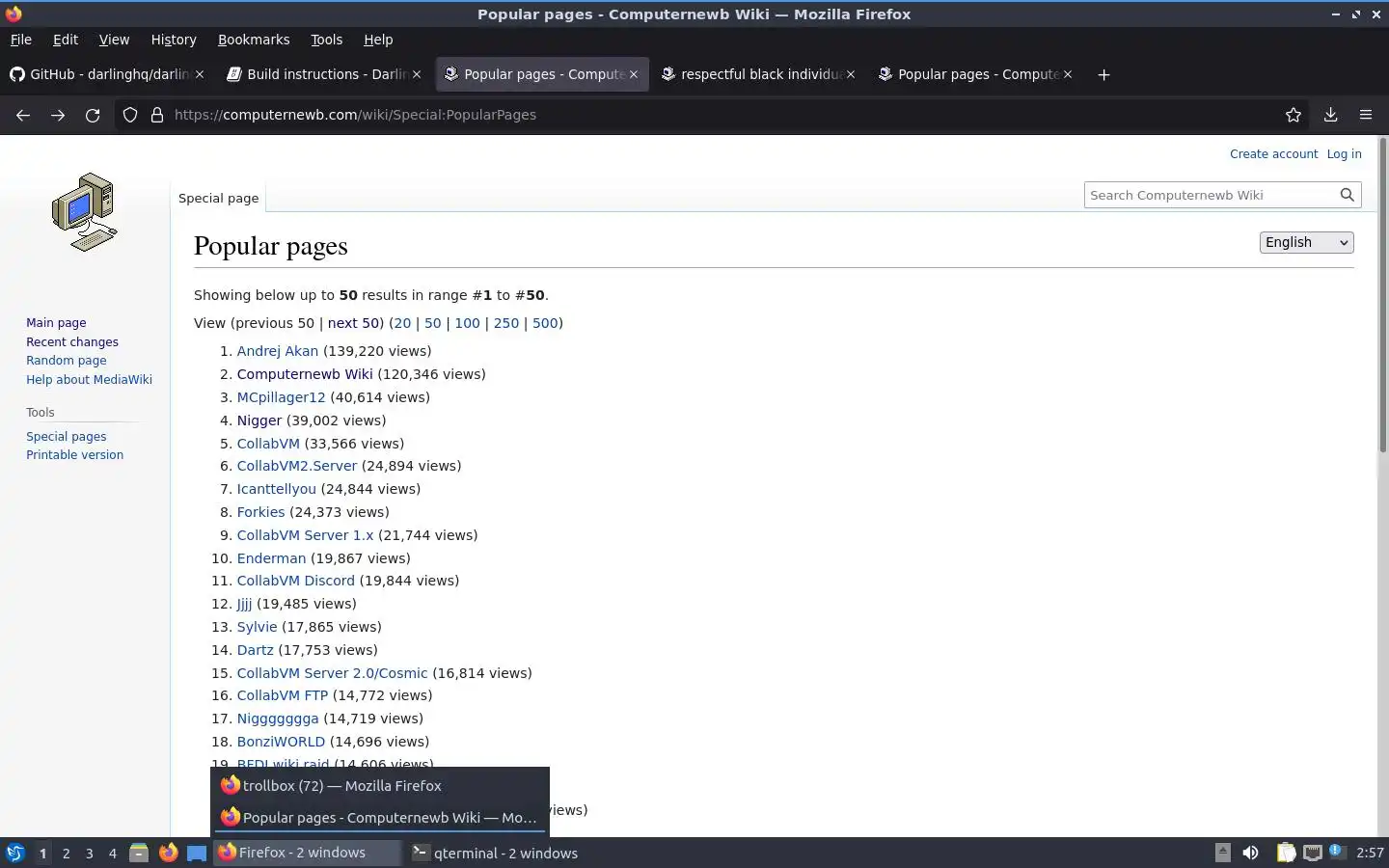This screenshot has height=868, width=1389.
Task: Select trollbox (72) window in taskbar popup
Action: 380,786
